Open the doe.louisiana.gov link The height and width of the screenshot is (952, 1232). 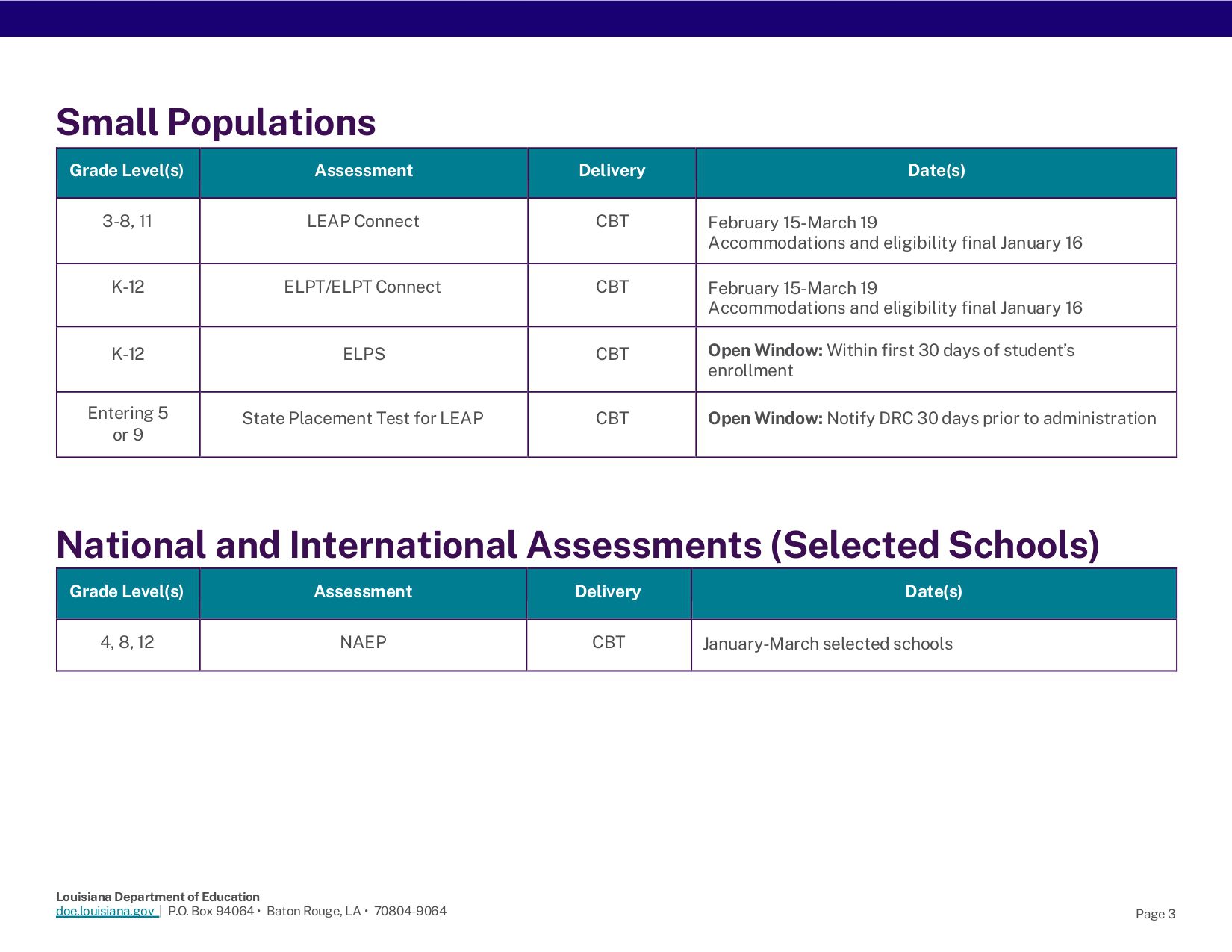tap(105, 911)
